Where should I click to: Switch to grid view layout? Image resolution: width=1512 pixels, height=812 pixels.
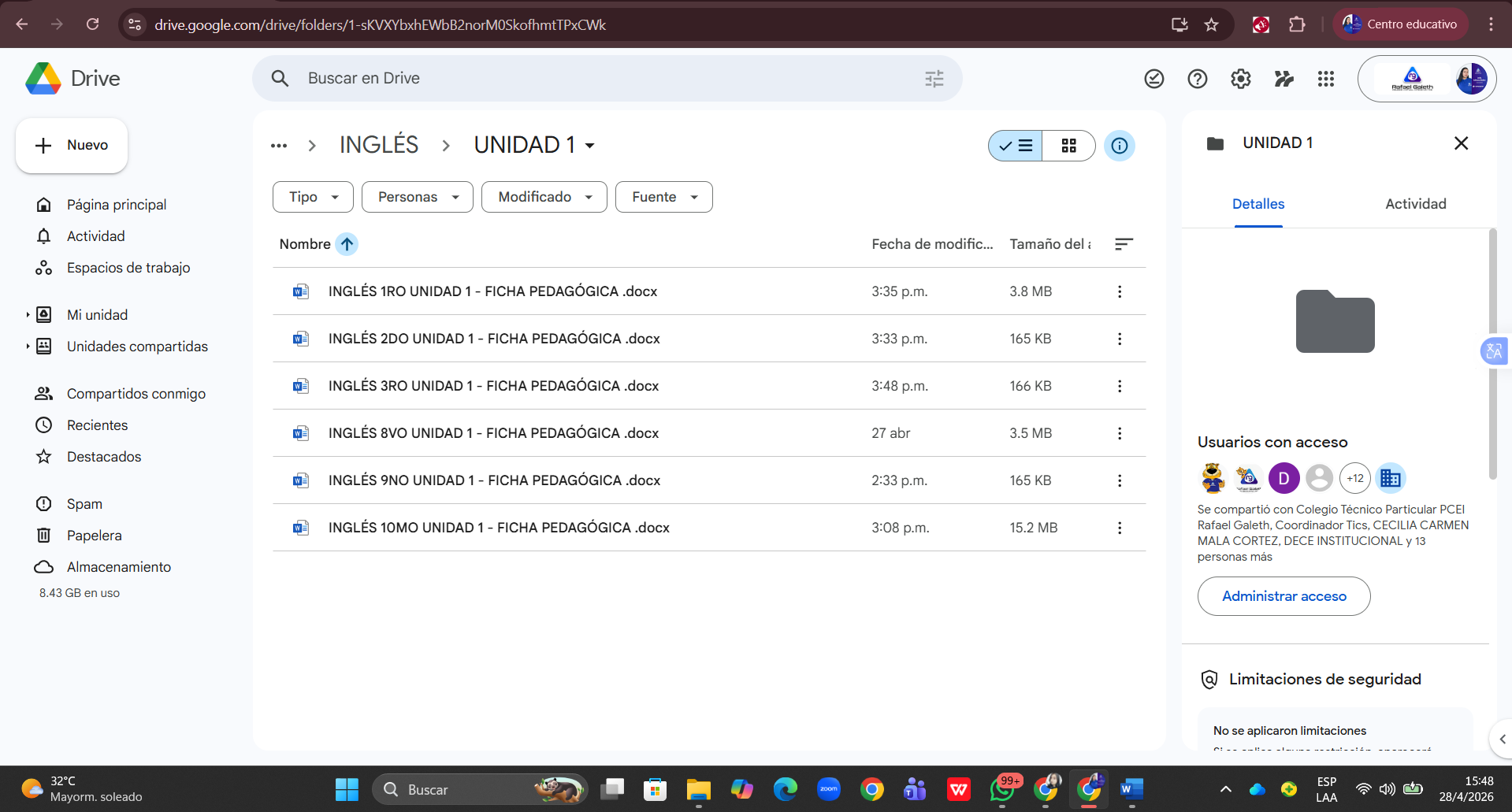coord(1068,146)
